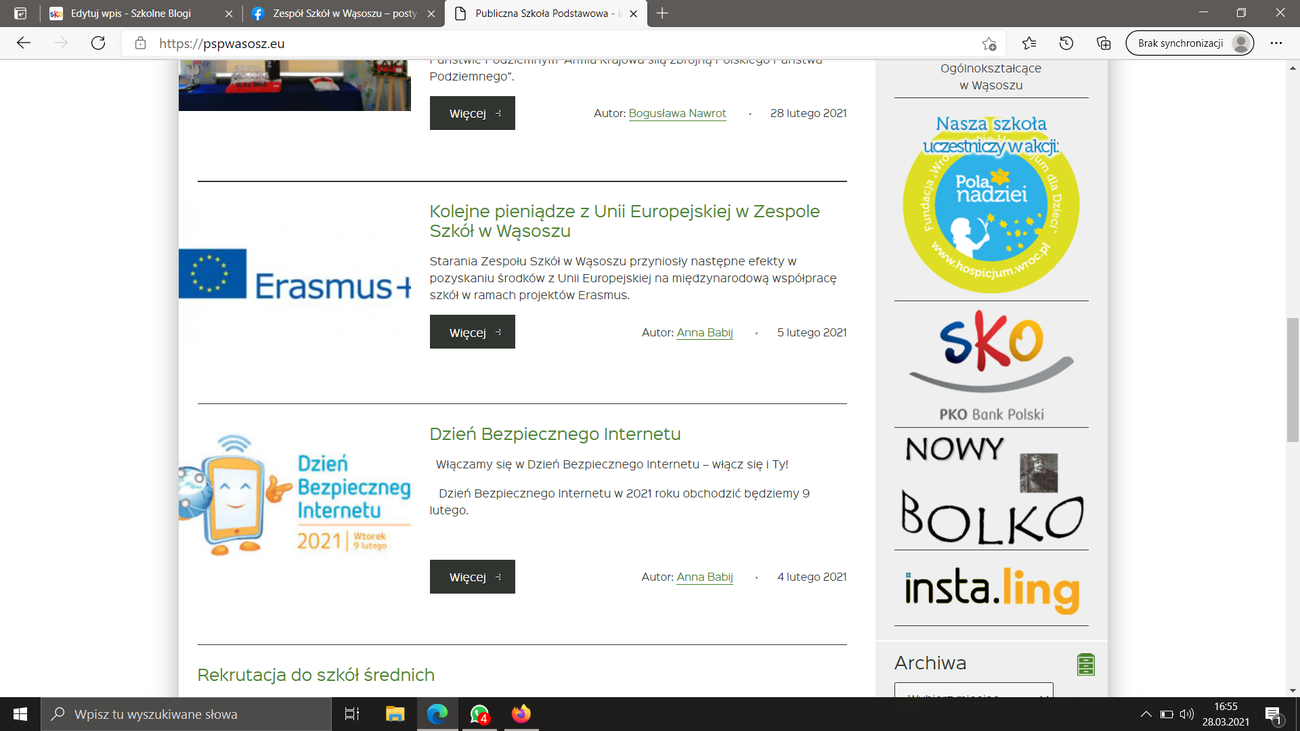Image resolution: width=1300 pixels, height=731 pixels.
Task: Click Więcej button for Erasmus article
Action: tap(472, 332)
